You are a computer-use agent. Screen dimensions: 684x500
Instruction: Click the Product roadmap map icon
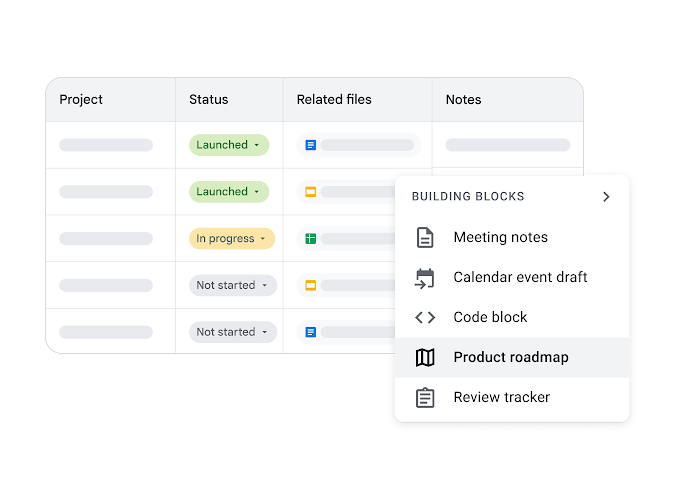tap(425, 358)
